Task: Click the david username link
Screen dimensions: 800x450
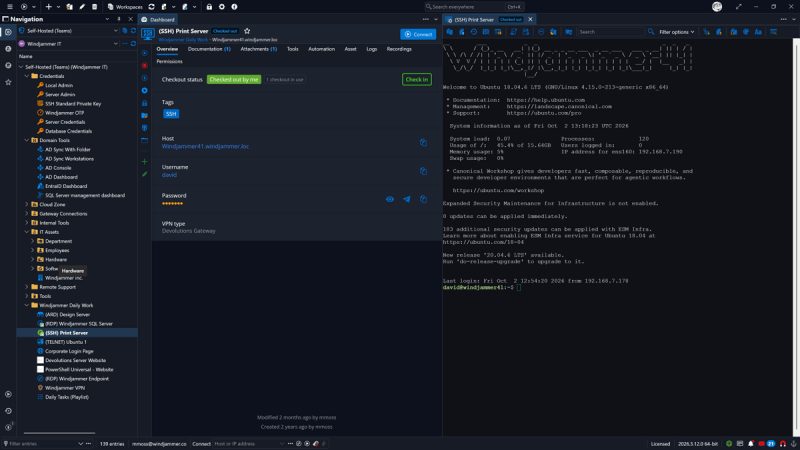Action: [x=169, y=175]
